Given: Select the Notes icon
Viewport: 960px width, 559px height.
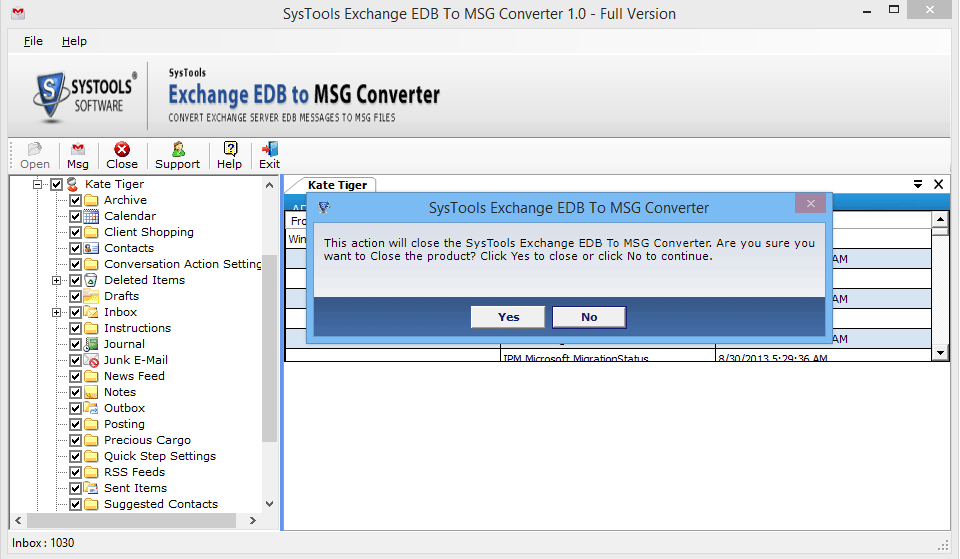Looking at the screenshot, I should click(91, 392).
